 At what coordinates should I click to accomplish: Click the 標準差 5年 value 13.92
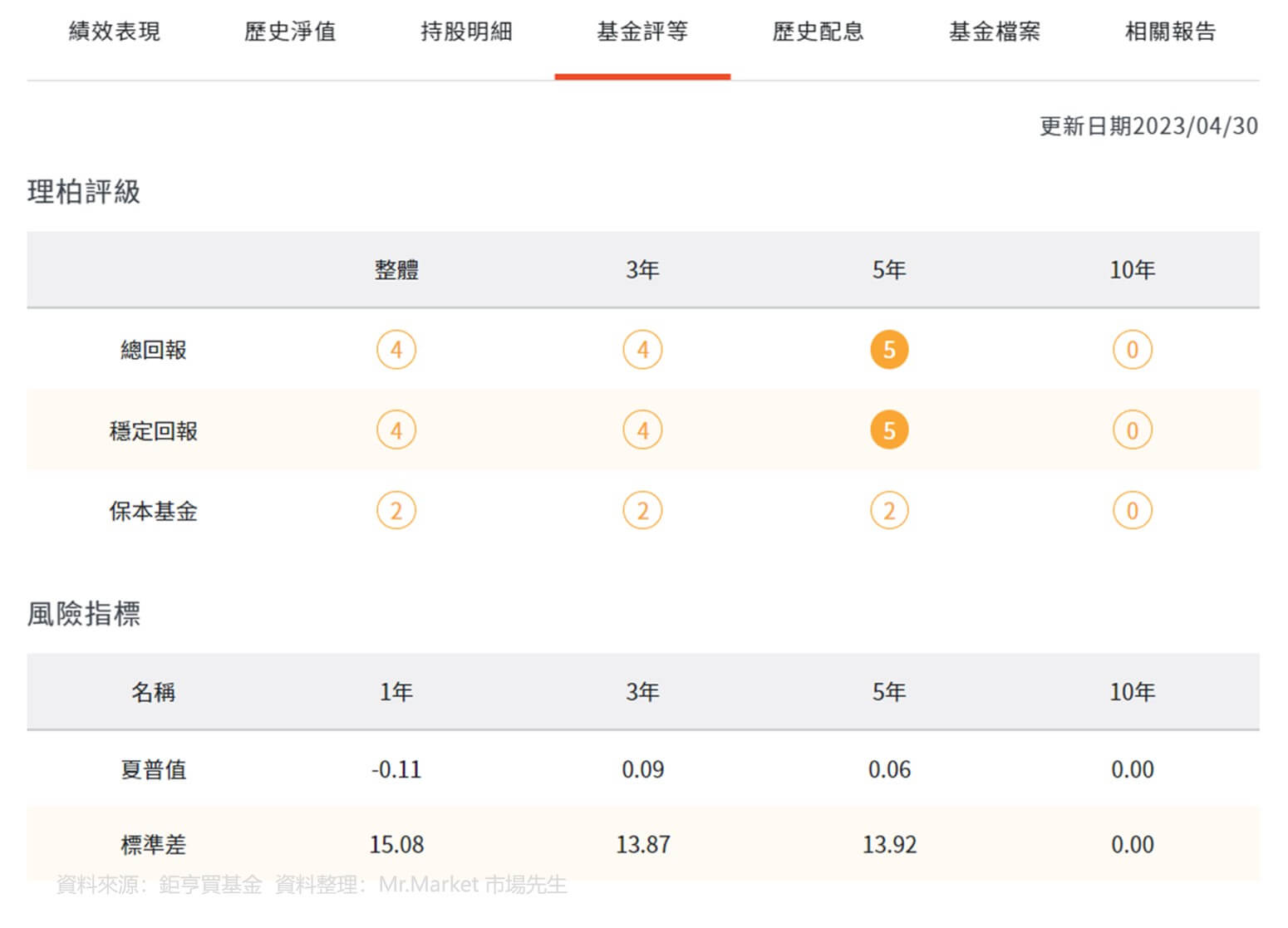(889, 845)
